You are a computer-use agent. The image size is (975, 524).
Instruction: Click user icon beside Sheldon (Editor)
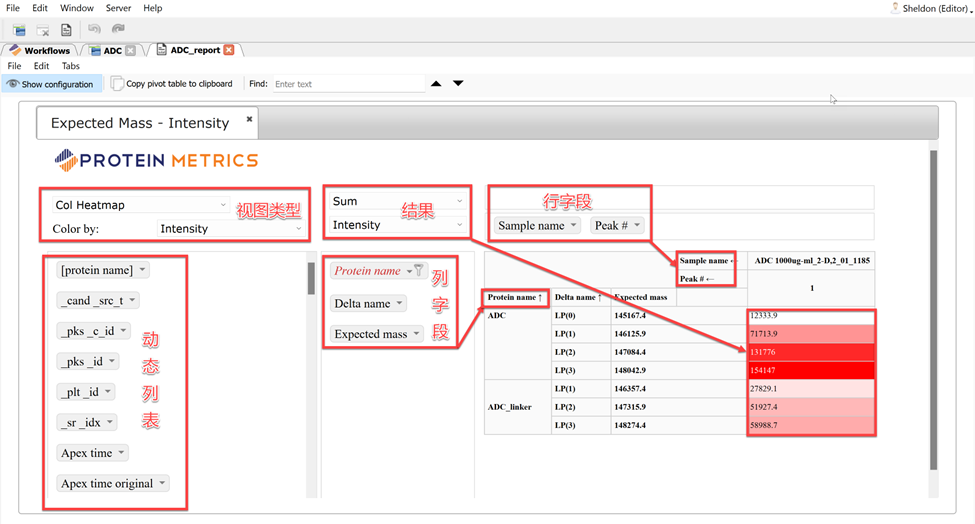tap(895, 8)
